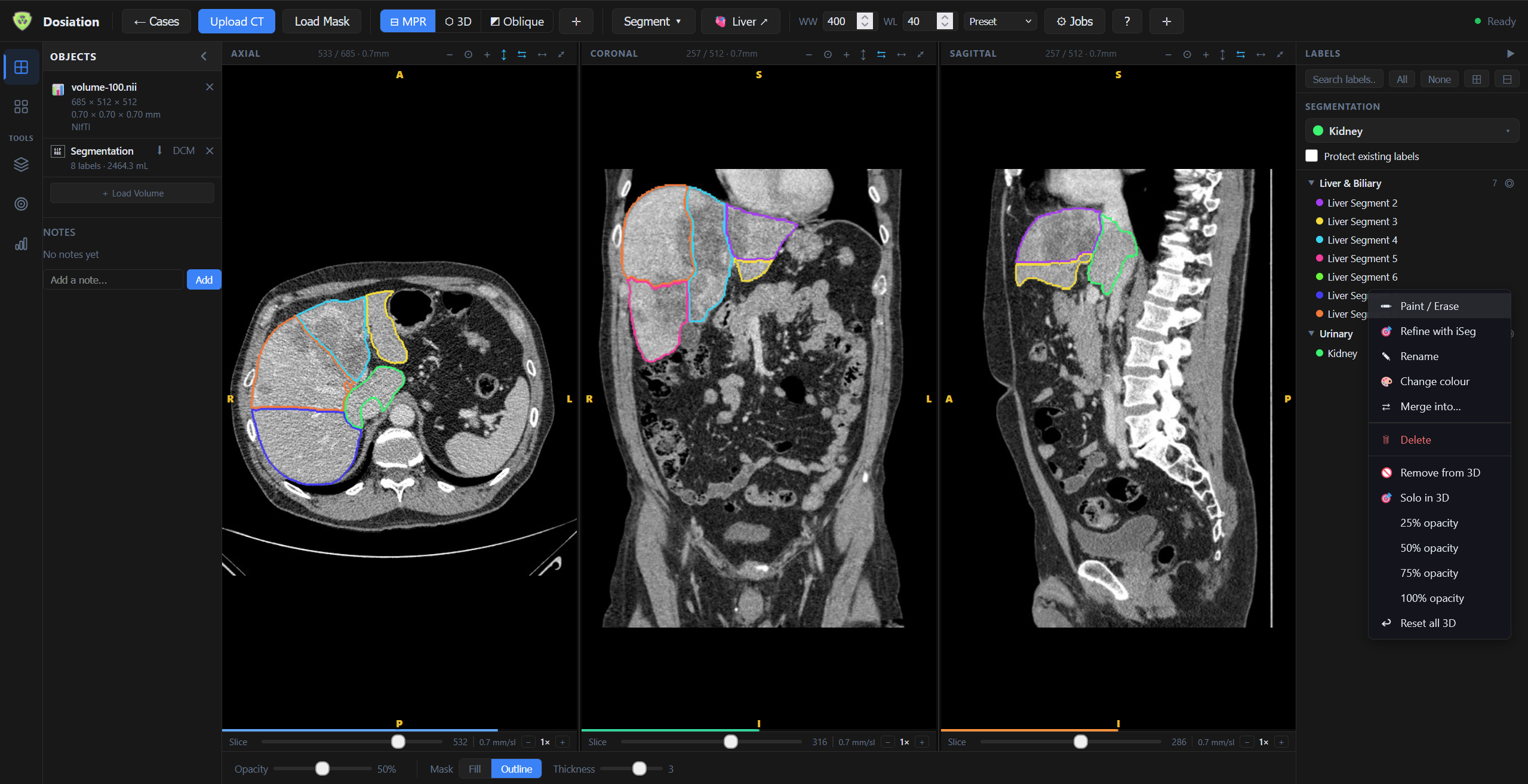Download the Segmentation object

click(159, 150)
